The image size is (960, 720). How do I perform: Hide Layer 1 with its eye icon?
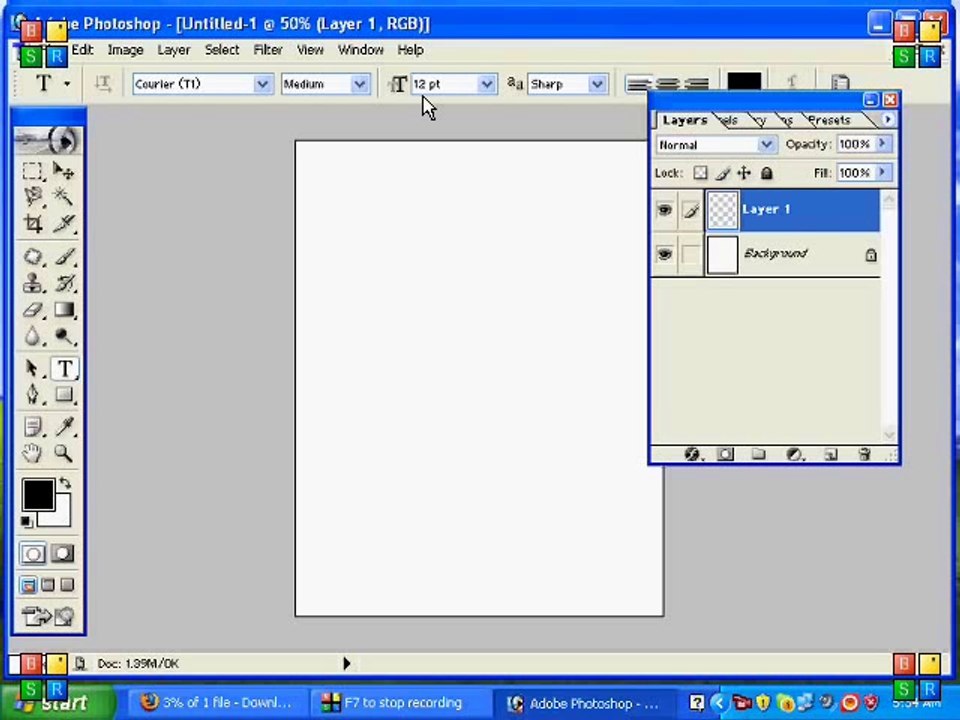(664, 210)
